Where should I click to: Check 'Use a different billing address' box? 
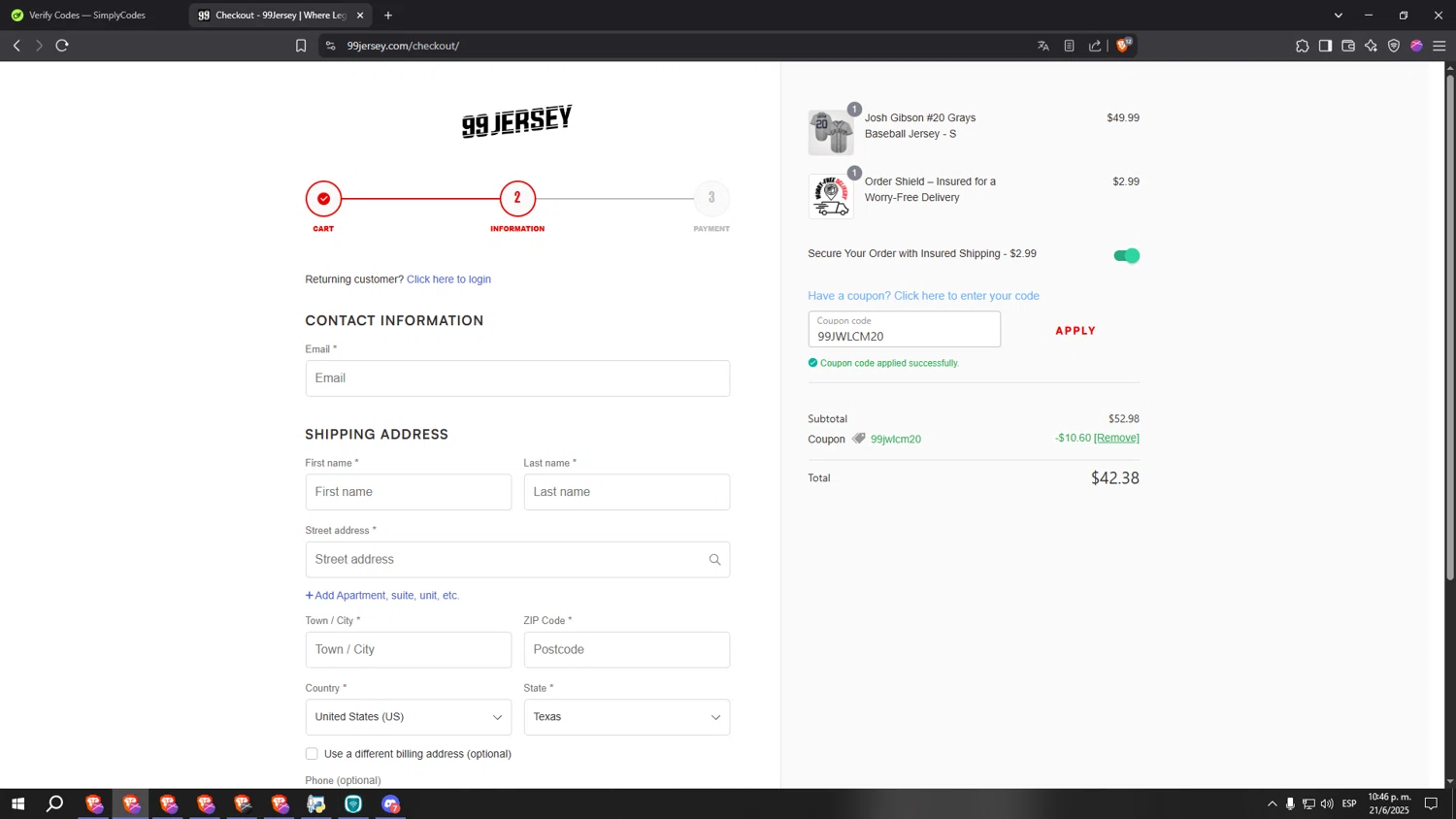coord(312,754)
